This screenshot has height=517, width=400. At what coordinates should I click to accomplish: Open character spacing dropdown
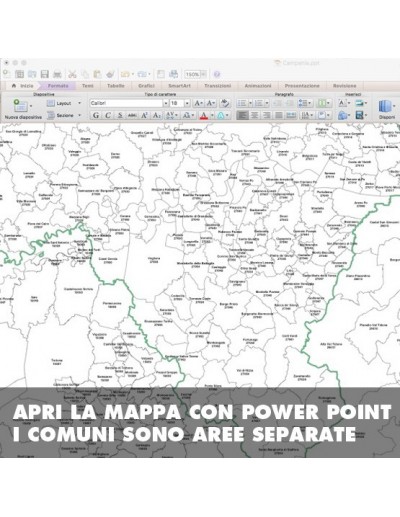click(x=176, y=115)
